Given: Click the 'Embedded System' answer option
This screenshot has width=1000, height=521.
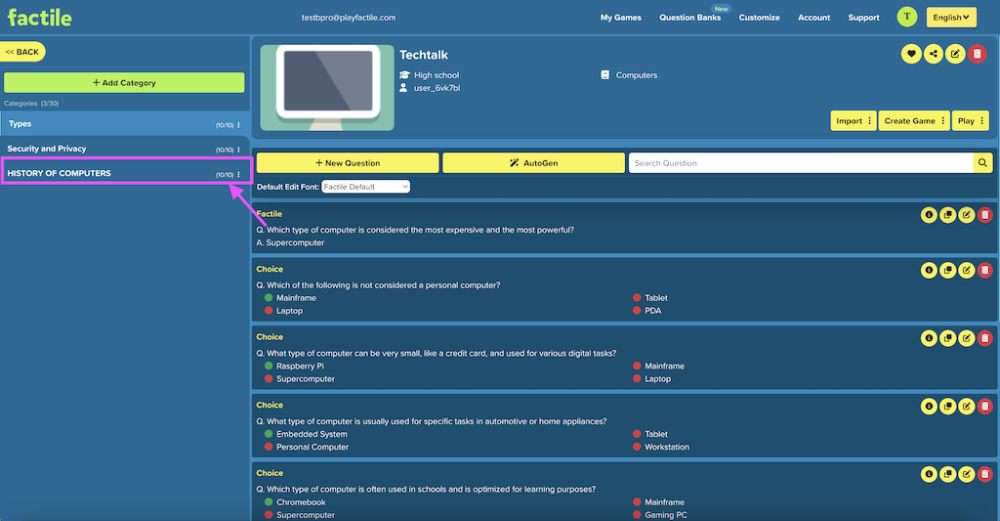Looking at the screenshot, I should (x=312, y=434).
